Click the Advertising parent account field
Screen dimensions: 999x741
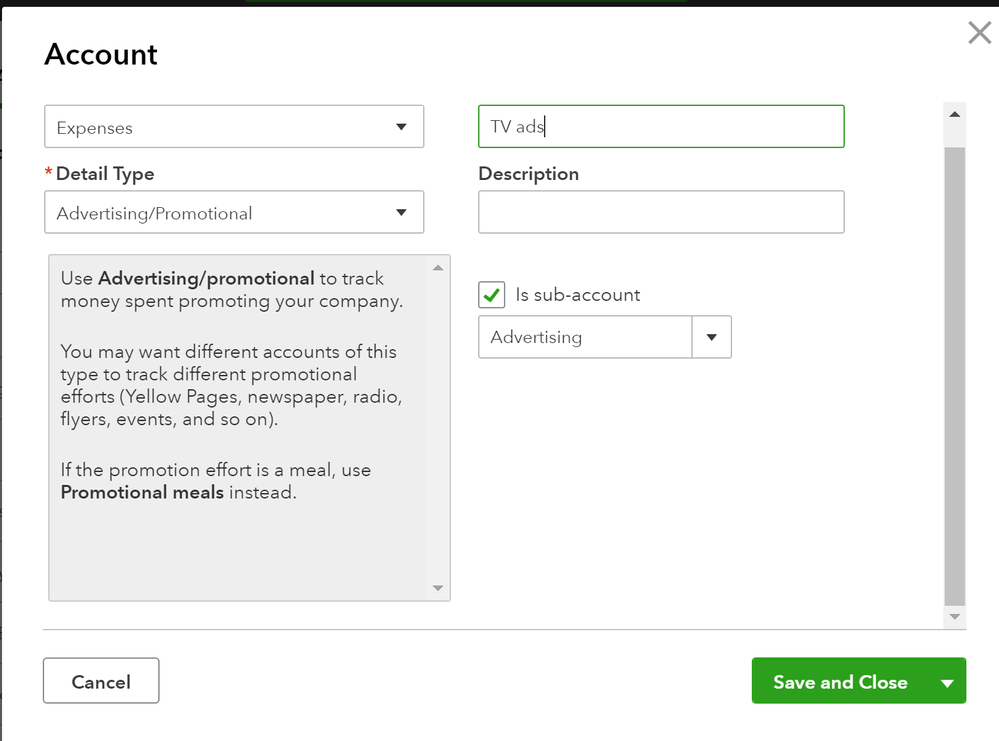tap(585, 337)
